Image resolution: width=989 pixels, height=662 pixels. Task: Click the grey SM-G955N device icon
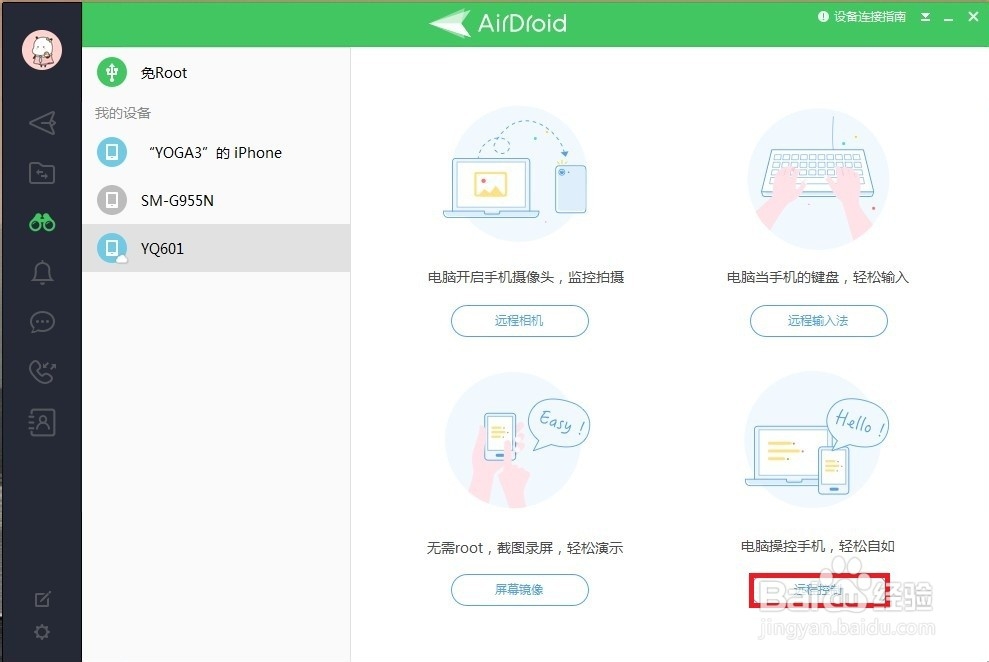pos(112,200)
